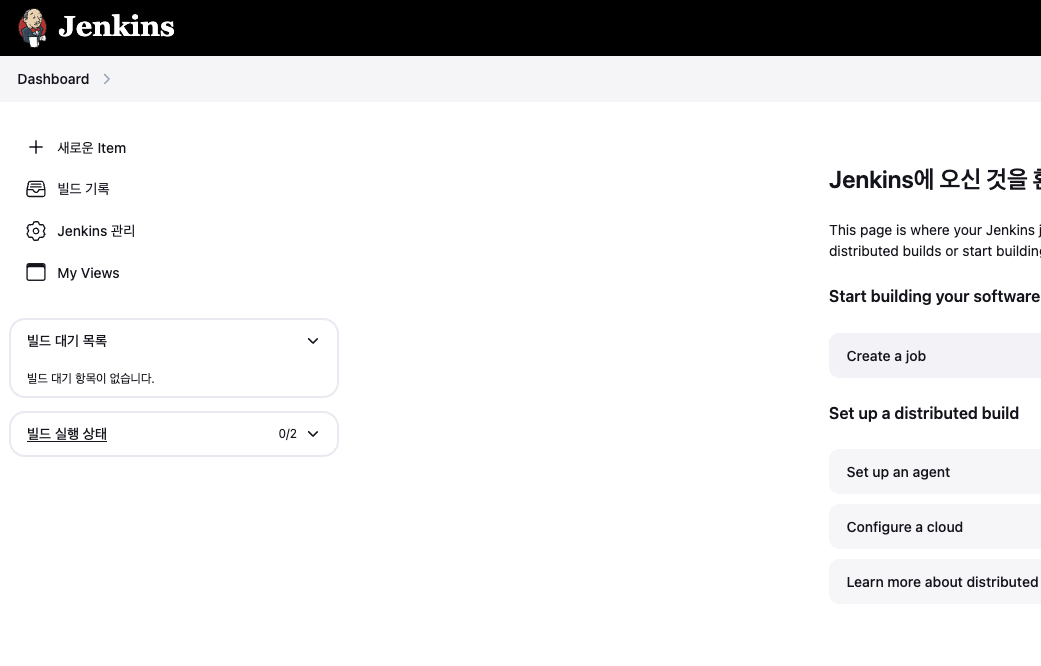
Task: Open My Views
Action: point(88,273)
